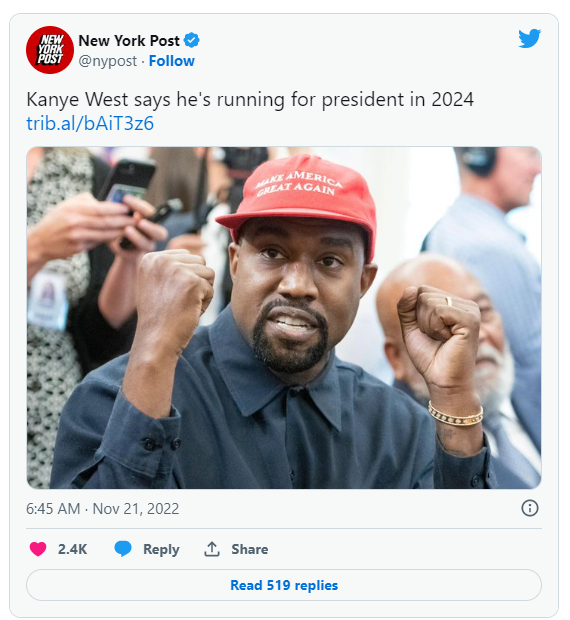Click the tweet card's empty bottom margin
Screen dimensions: 570x620
click(284, 609)
